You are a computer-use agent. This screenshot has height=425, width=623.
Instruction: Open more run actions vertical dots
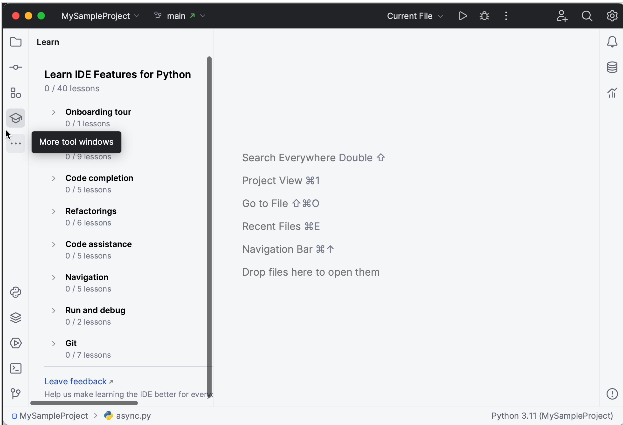pyautogui.click(x=506, y=16)
